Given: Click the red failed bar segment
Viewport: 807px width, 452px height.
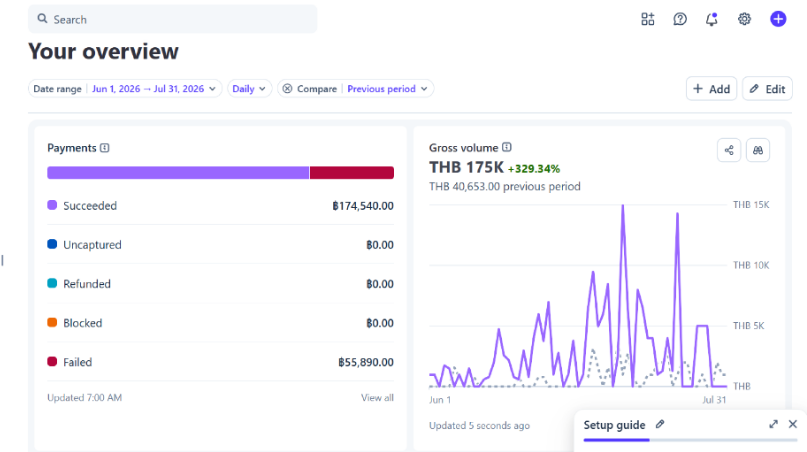Looking at the screenshot, I should [352, 172].
